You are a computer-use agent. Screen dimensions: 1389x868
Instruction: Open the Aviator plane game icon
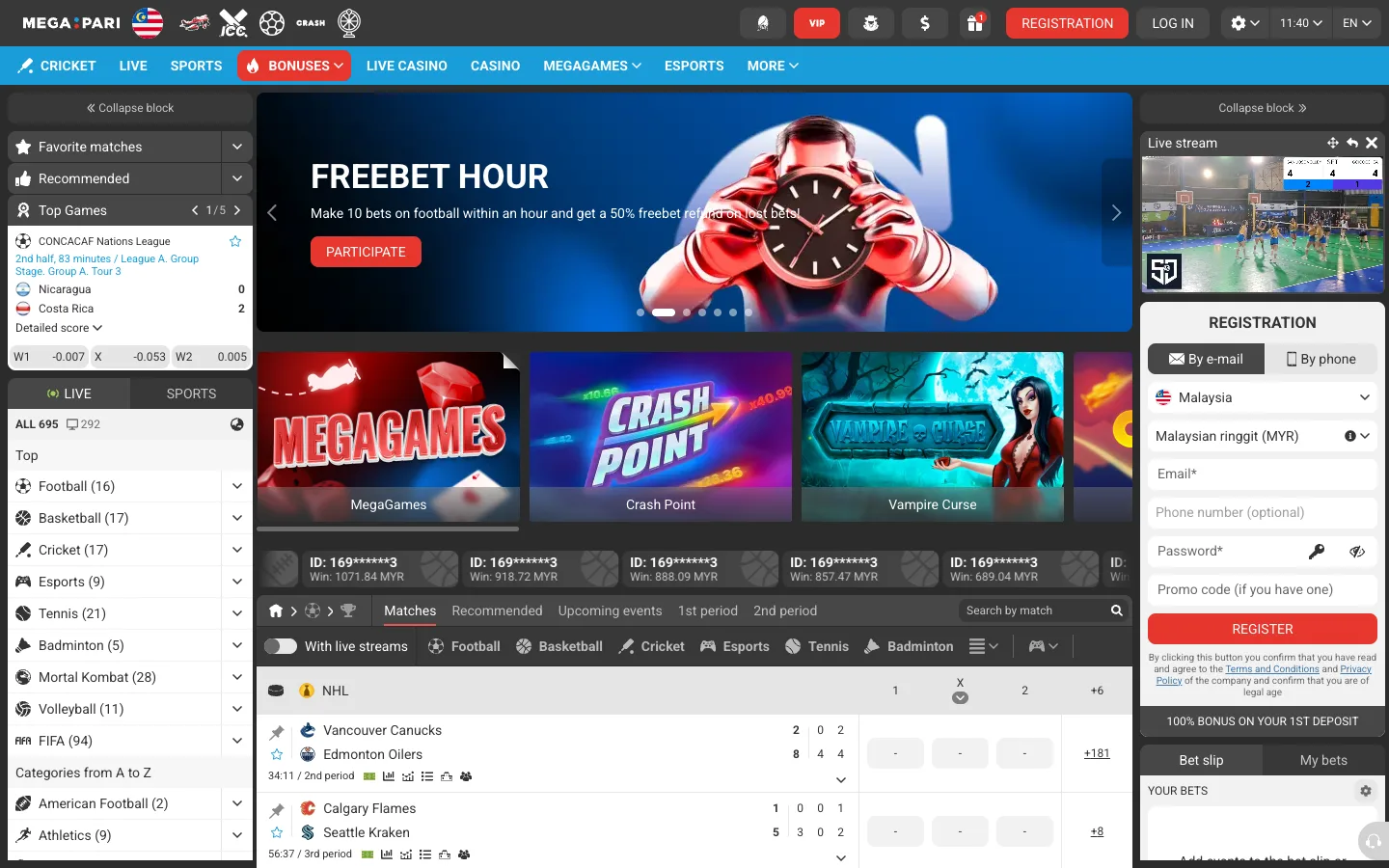click(195, 23)
